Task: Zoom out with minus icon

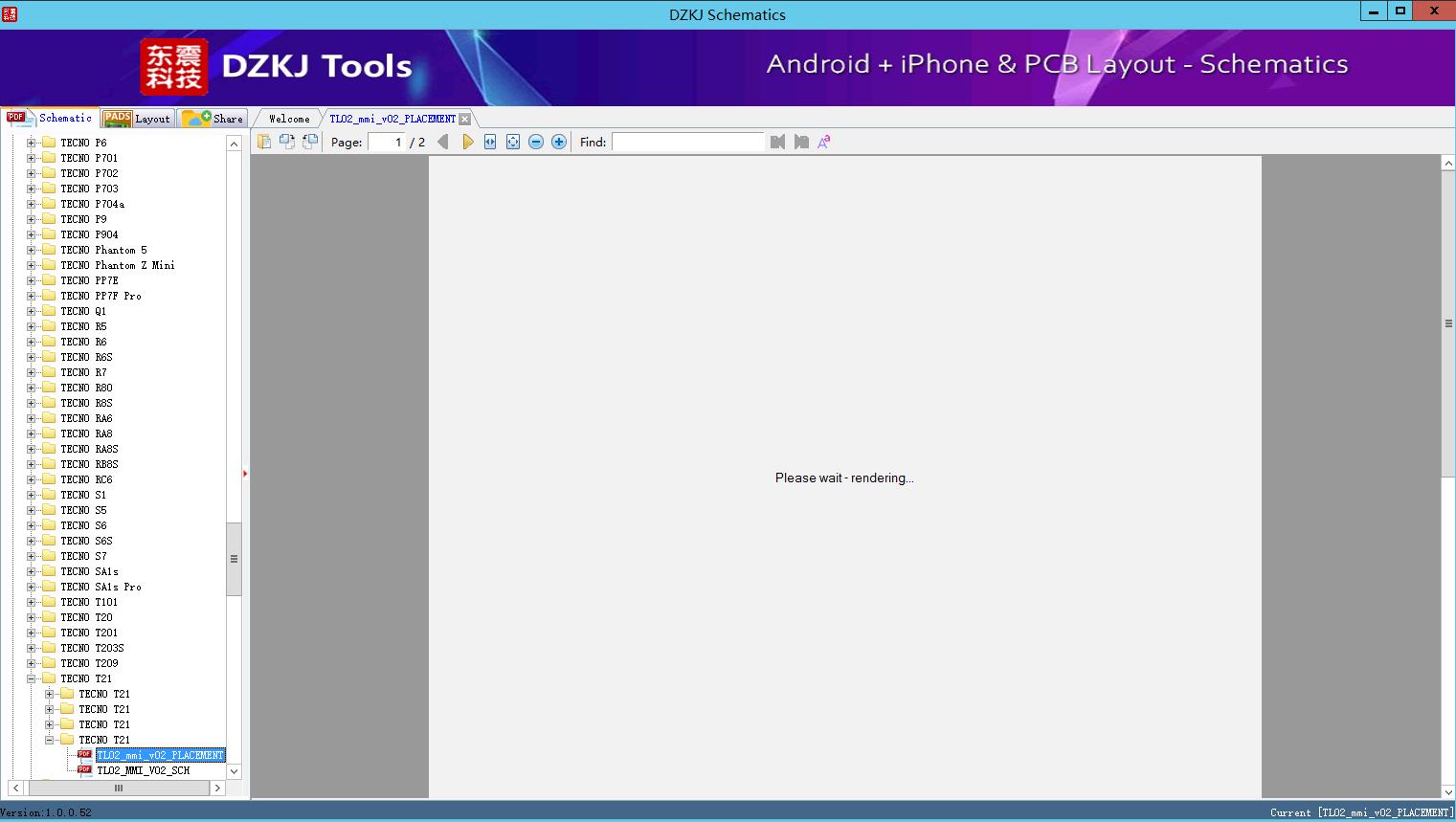Action: coord(536,142)
